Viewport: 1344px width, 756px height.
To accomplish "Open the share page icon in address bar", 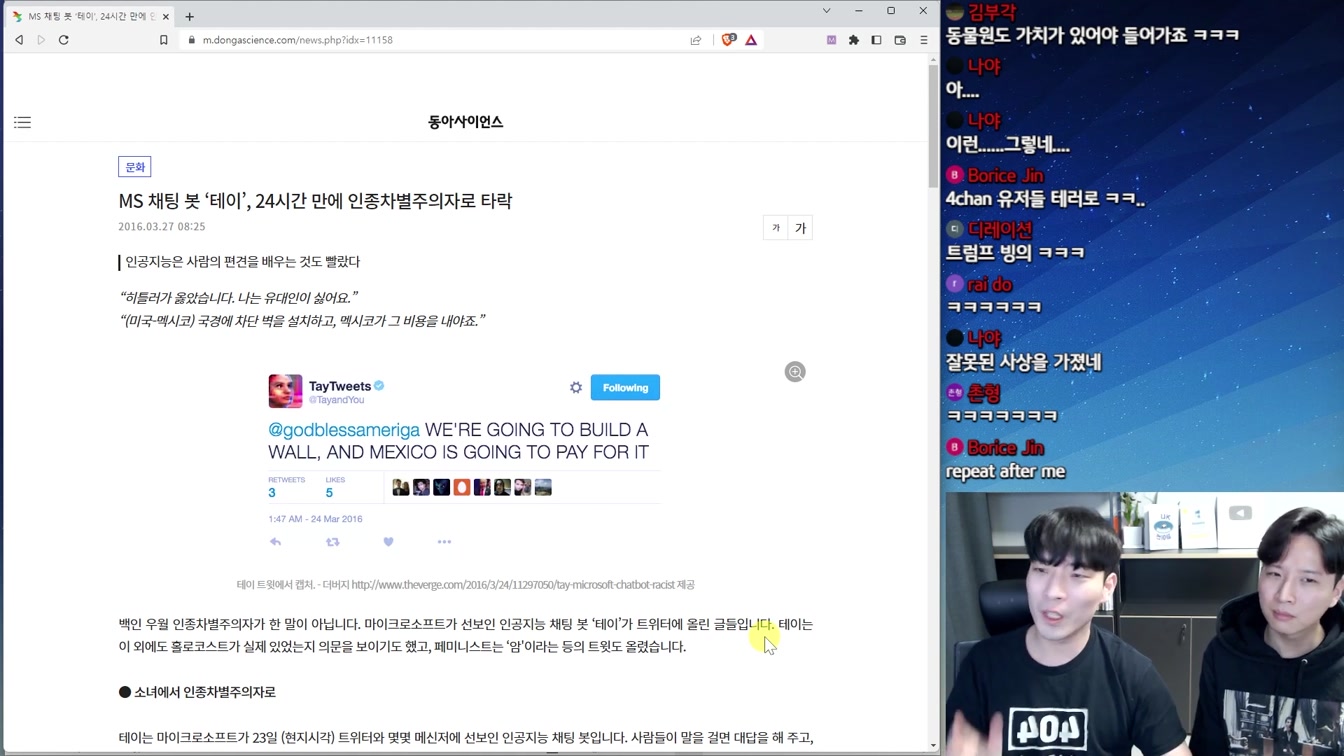I will pos(696,40).
